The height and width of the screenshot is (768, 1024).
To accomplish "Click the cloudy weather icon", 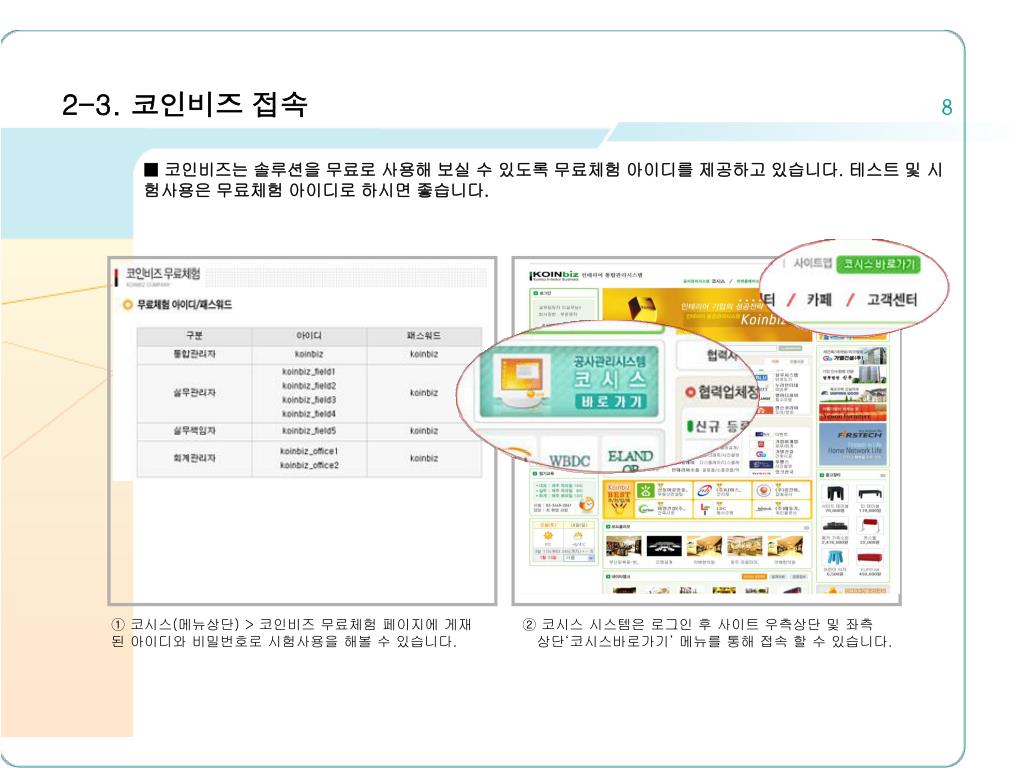I will point(578,536).
